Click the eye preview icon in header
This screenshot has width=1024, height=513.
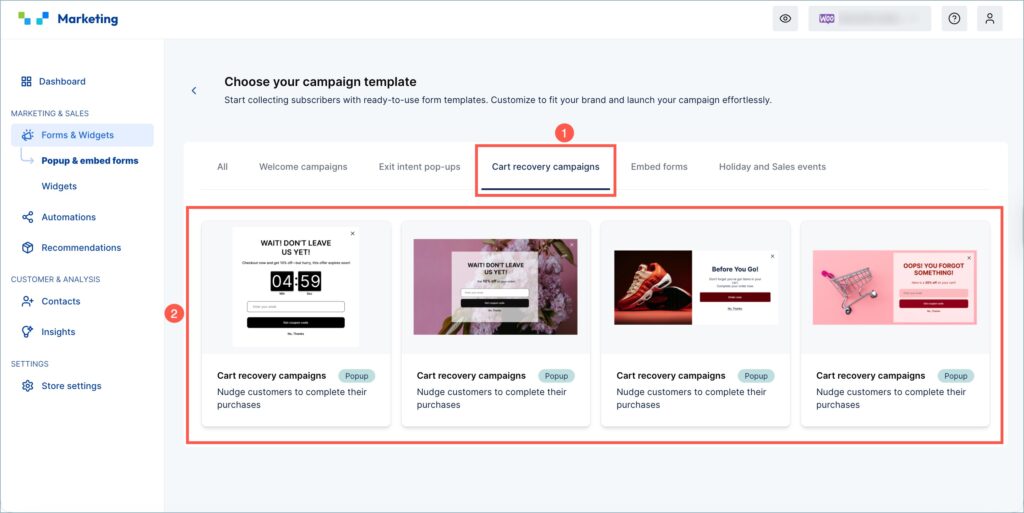pos(785,19)
